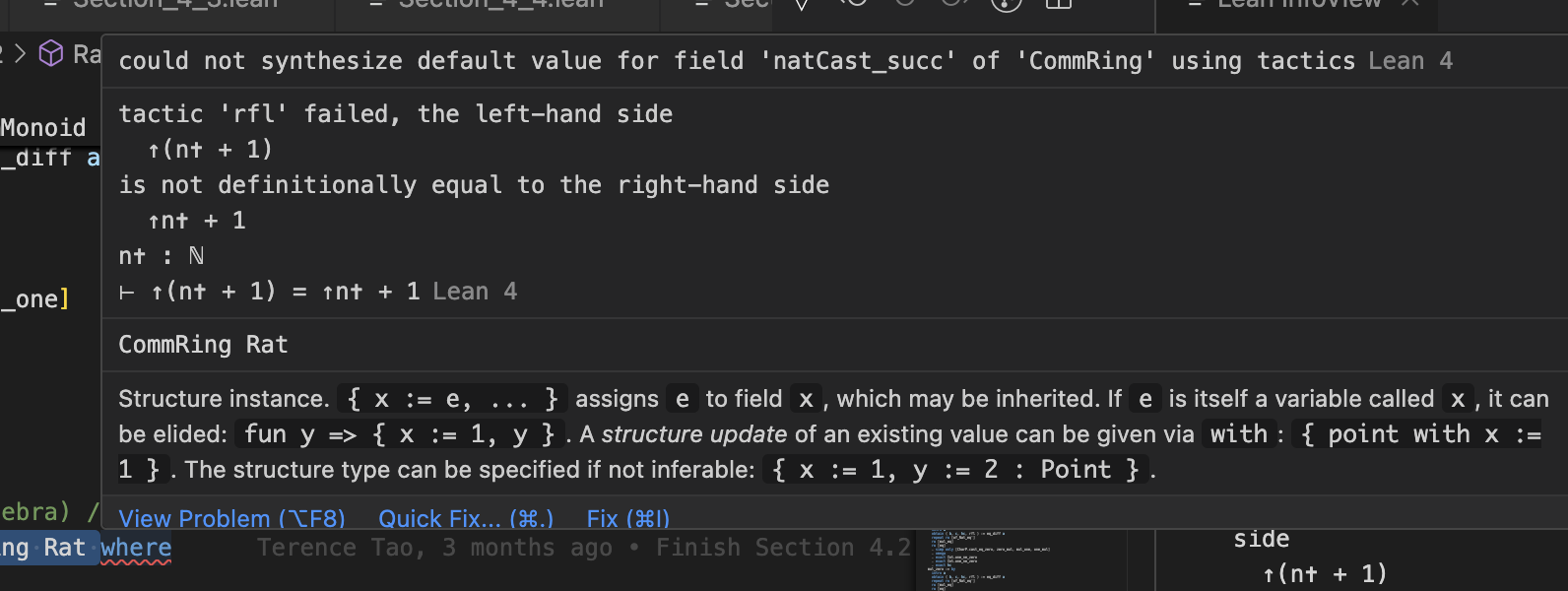Screen dimensions: 1568x591
Task: Close the Lean Infoview tab
Action: (x=1410, y=3)
